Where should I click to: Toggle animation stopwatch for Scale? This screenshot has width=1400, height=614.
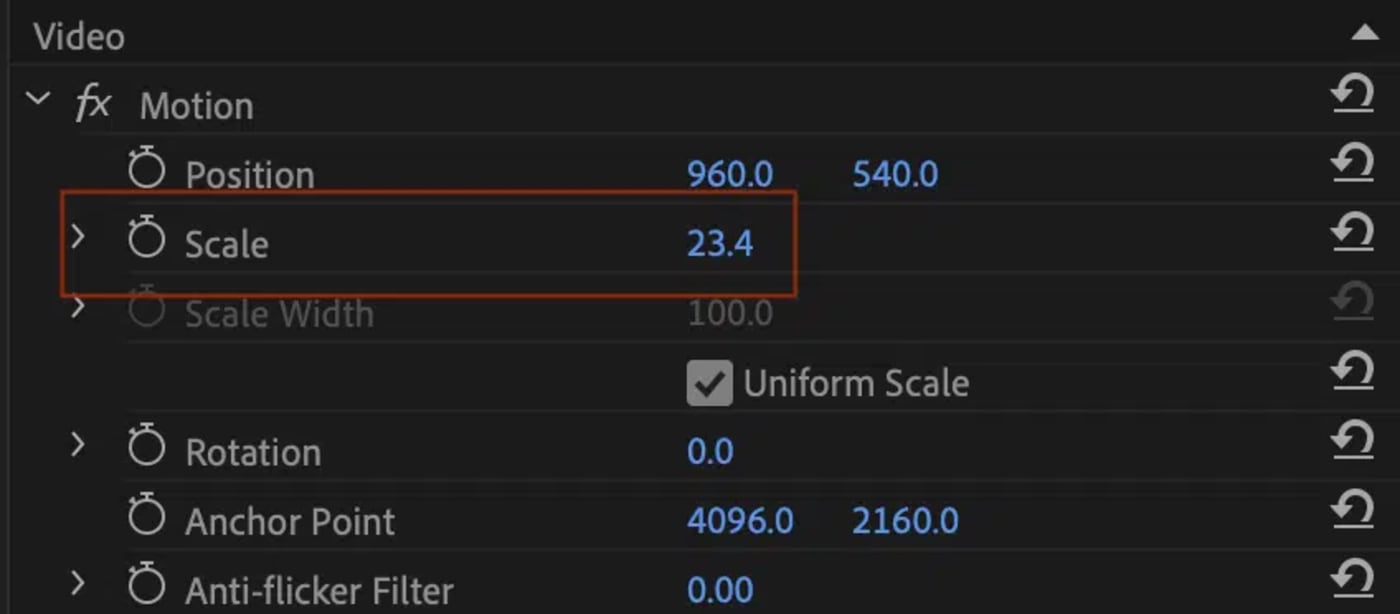pyautogui.click(x=146, y=238)
